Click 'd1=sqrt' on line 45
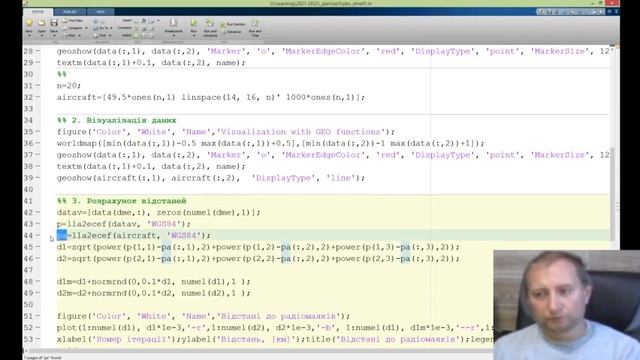 (74, 247)
